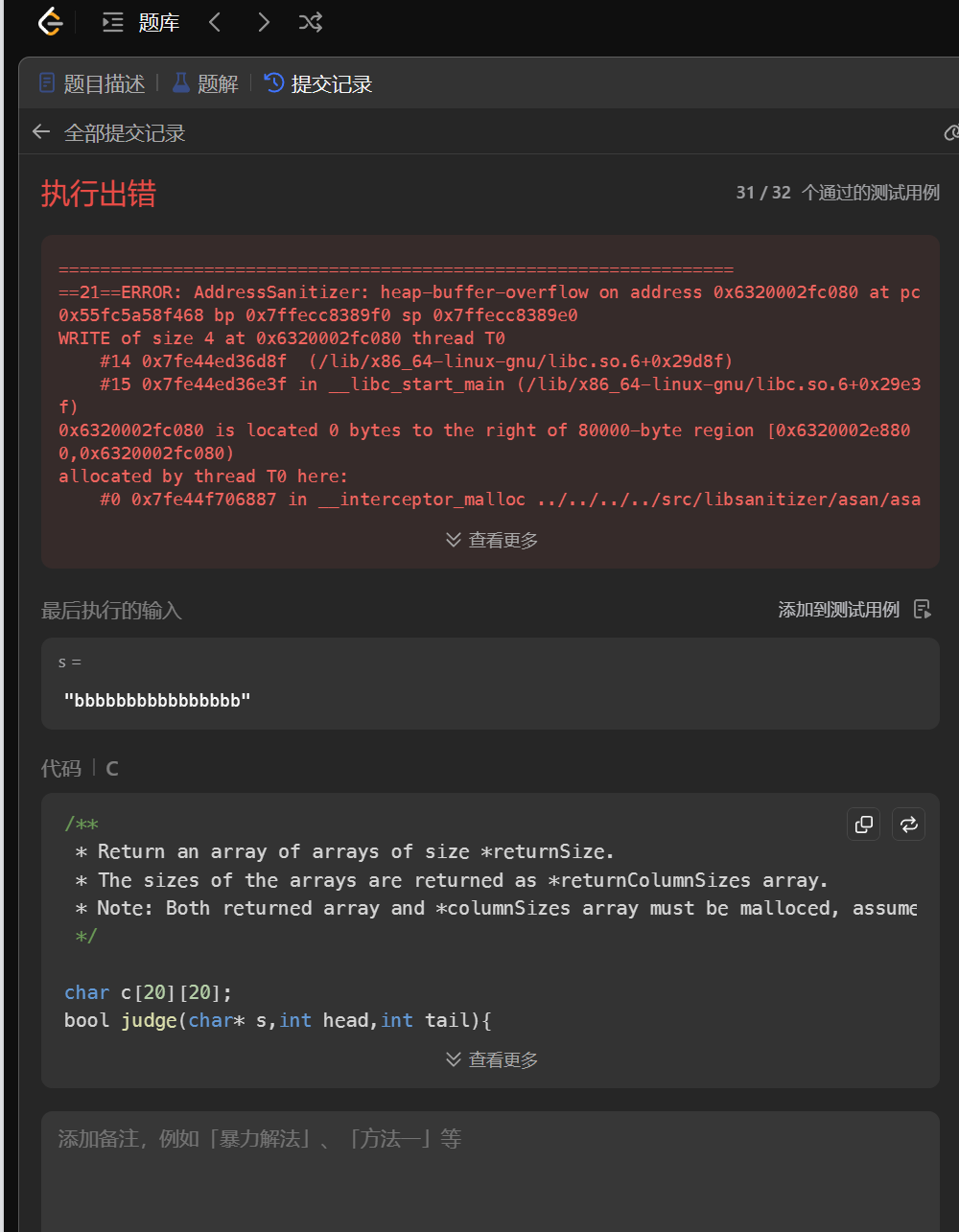Click the notes input field 添加备注
Viewport: 959px width, 1232px height.
click(x=490, y=1170)
